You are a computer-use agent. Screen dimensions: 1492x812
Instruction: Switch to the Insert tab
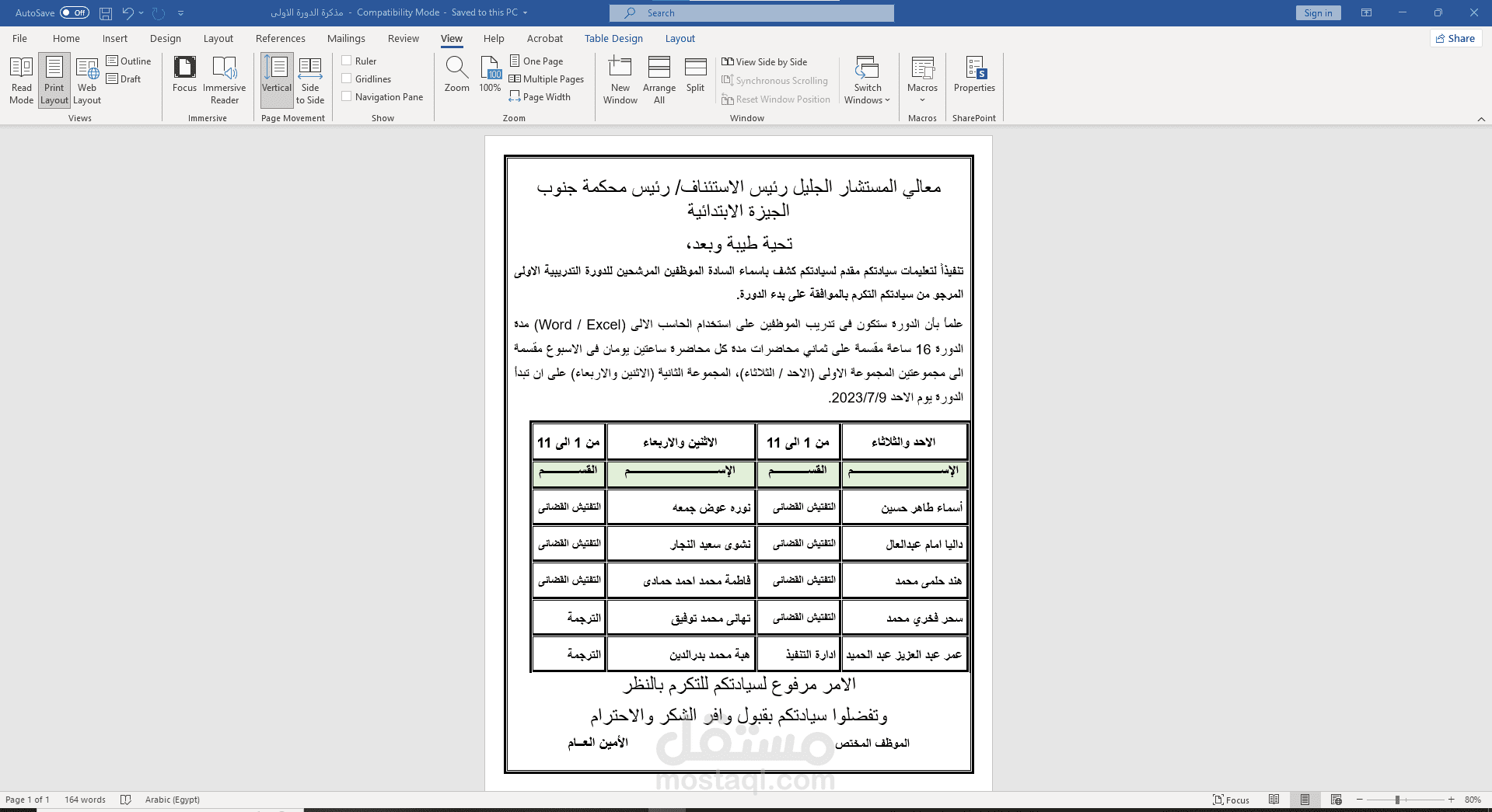[x=114, y=38]
